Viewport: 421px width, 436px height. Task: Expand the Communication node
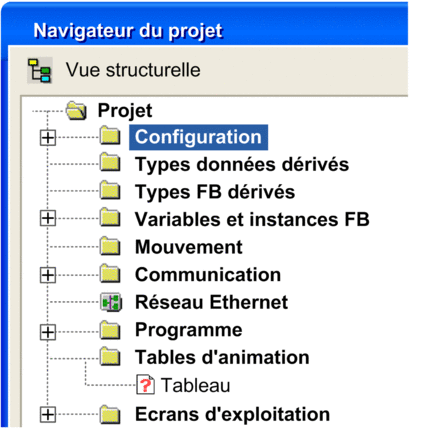pyautogui.click(x=48, y=275)
